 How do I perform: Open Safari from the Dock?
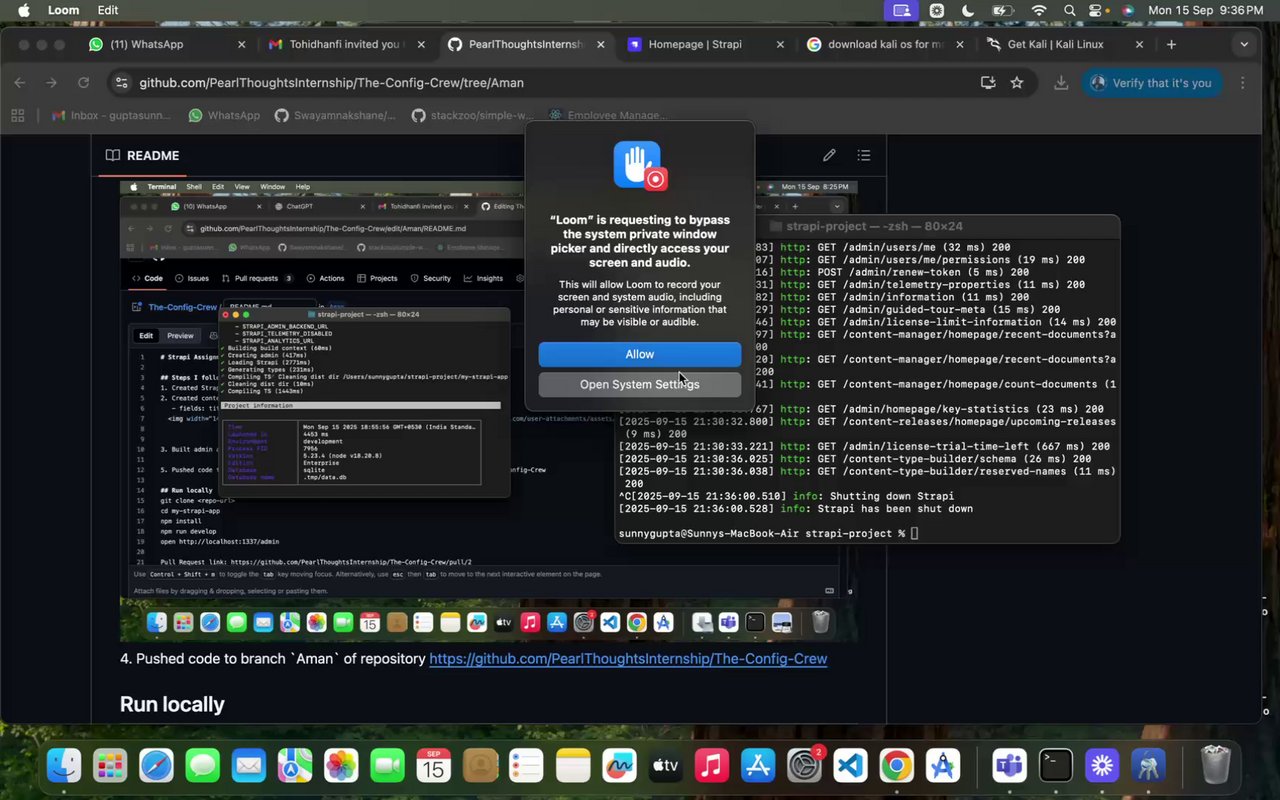point(156,766)
